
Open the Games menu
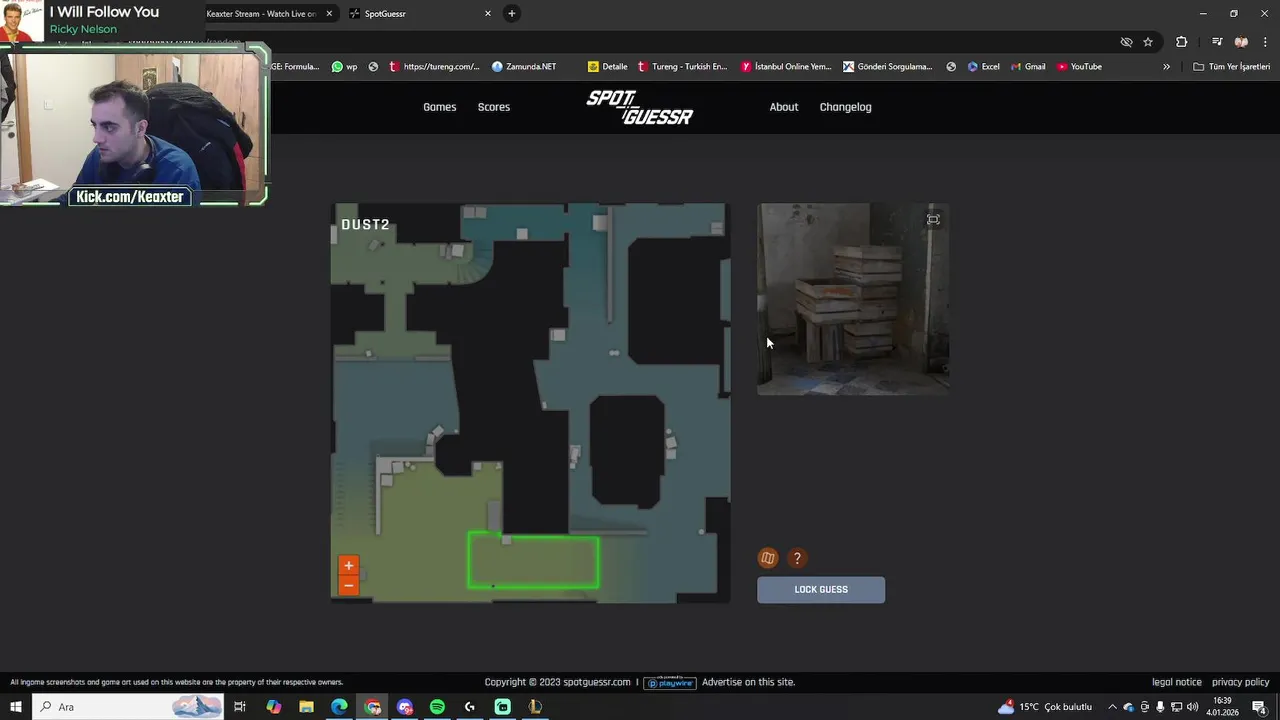(x=440, y=107)
